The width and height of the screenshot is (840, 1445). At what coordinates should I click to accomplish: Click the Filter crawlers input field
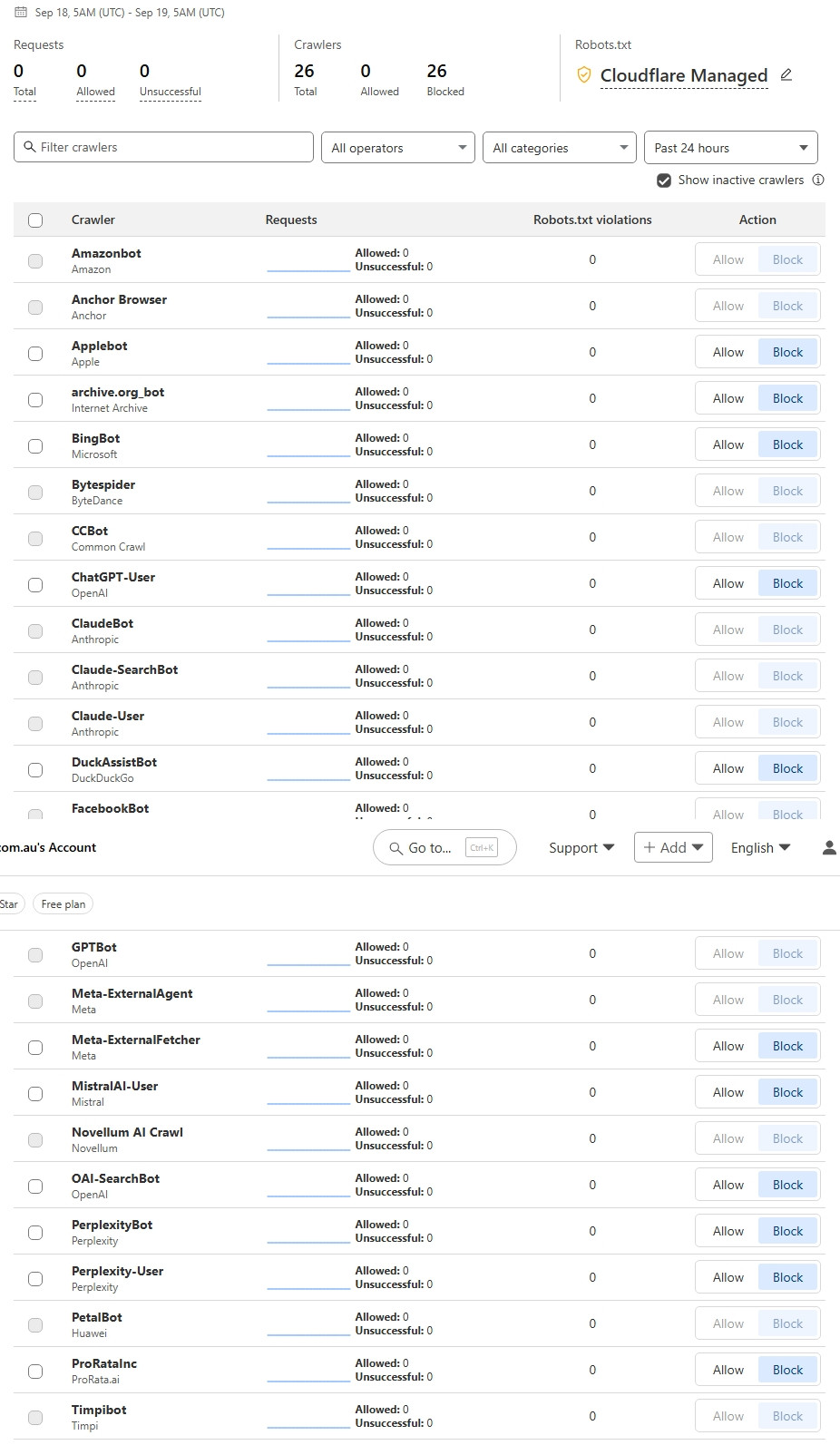[x=163, y=147]
